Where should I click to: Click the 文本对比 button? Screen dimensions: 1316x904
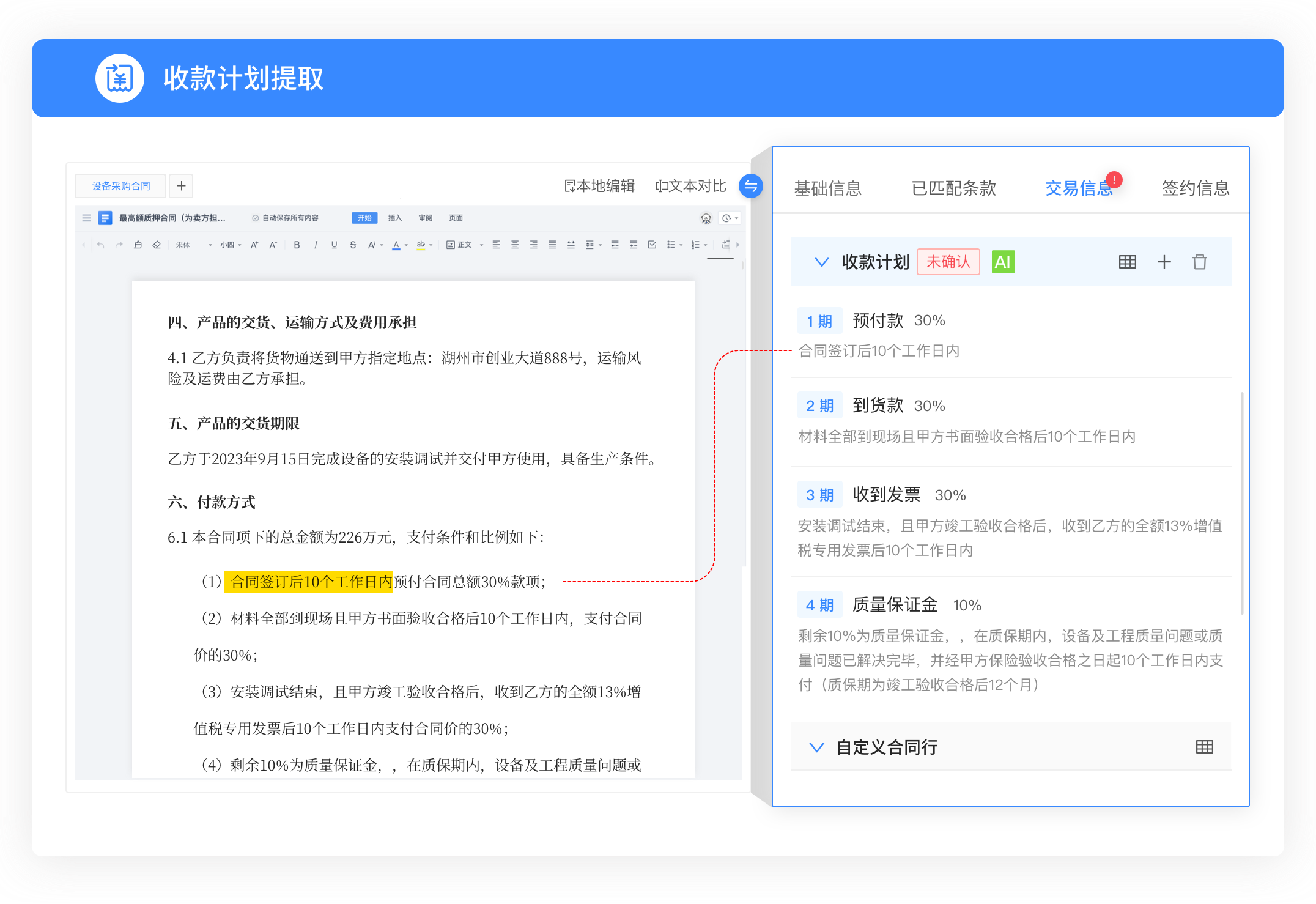[690, 186]
